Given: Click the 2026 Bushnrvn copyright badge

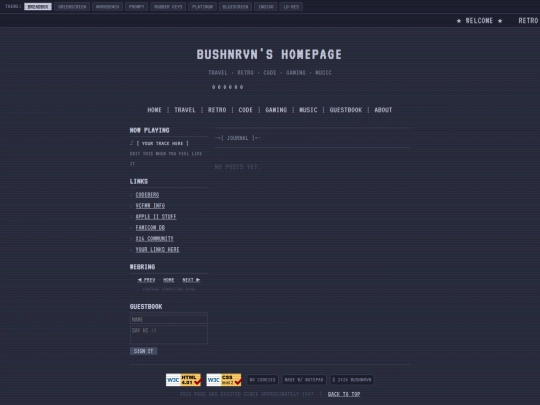Looking at the screenshot, I should pos(352,380).
